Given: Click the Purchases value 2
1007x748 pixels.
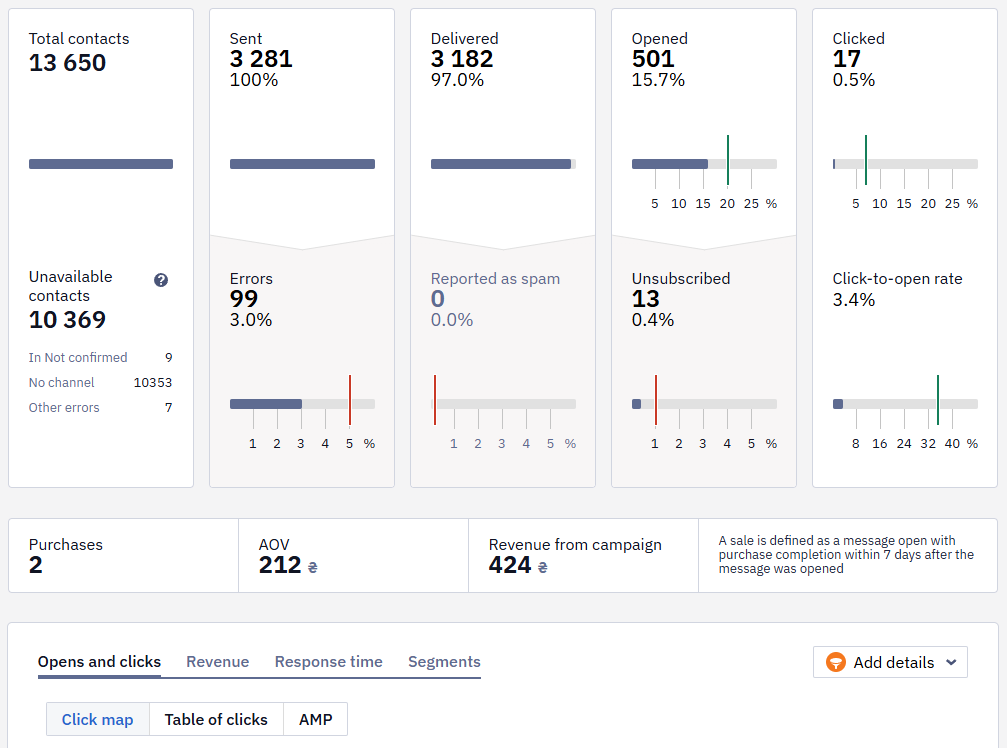Looking at the screenshot, I should coord(35,565).
